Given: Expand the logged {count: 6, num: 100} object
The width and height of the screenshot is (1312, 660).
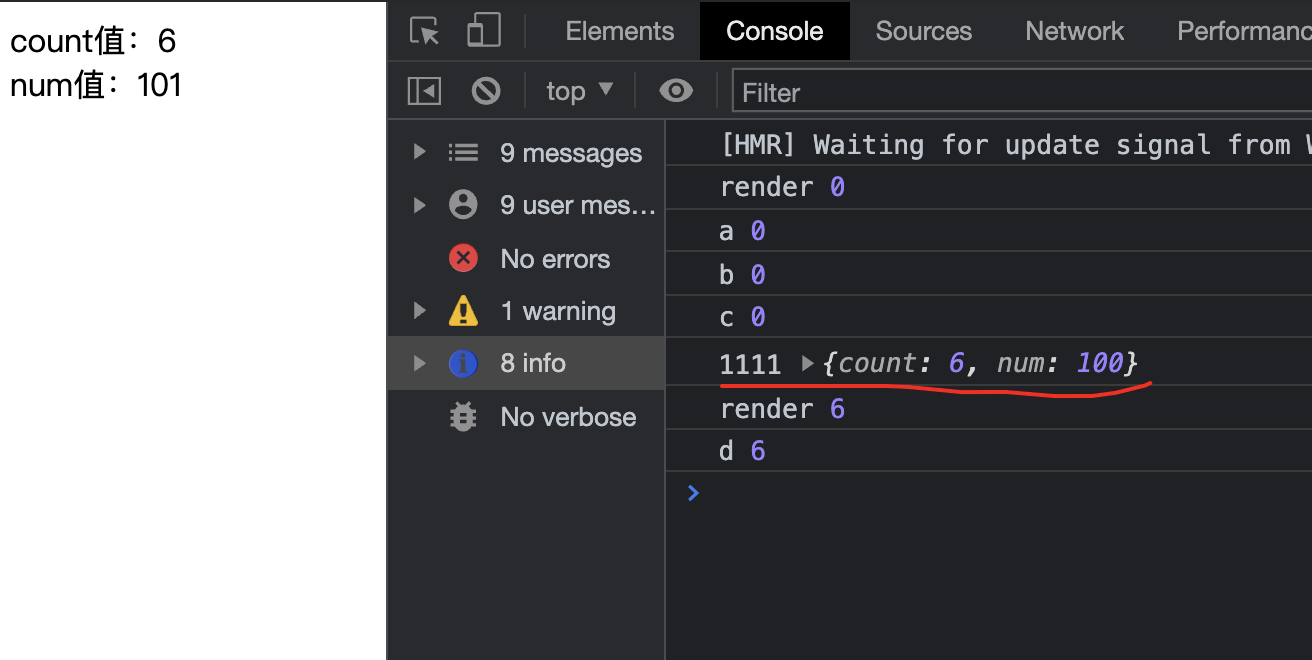Looking at the screenshot, I should coord(808,363).
